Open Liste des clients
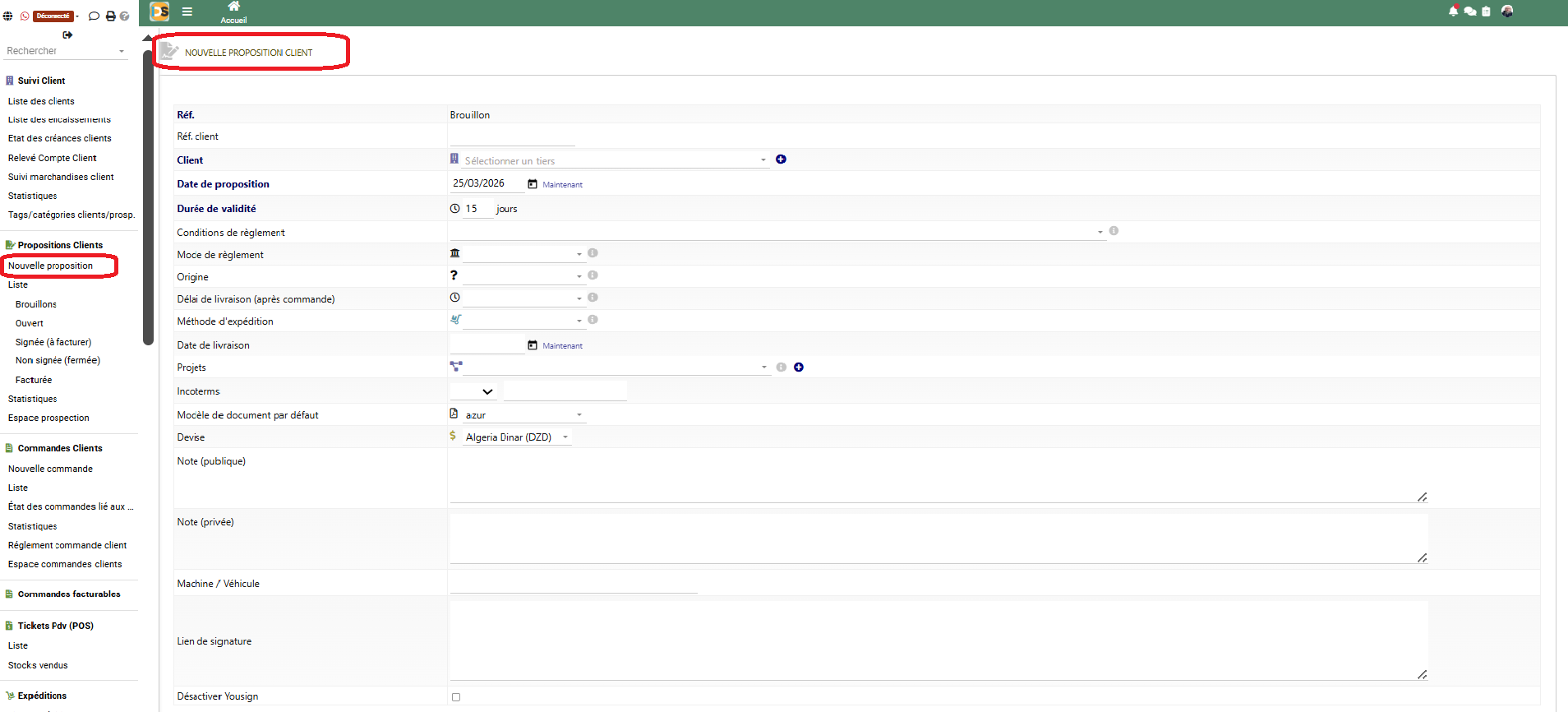The height and width of the screenshot is (712, 1568). [41, 101]
